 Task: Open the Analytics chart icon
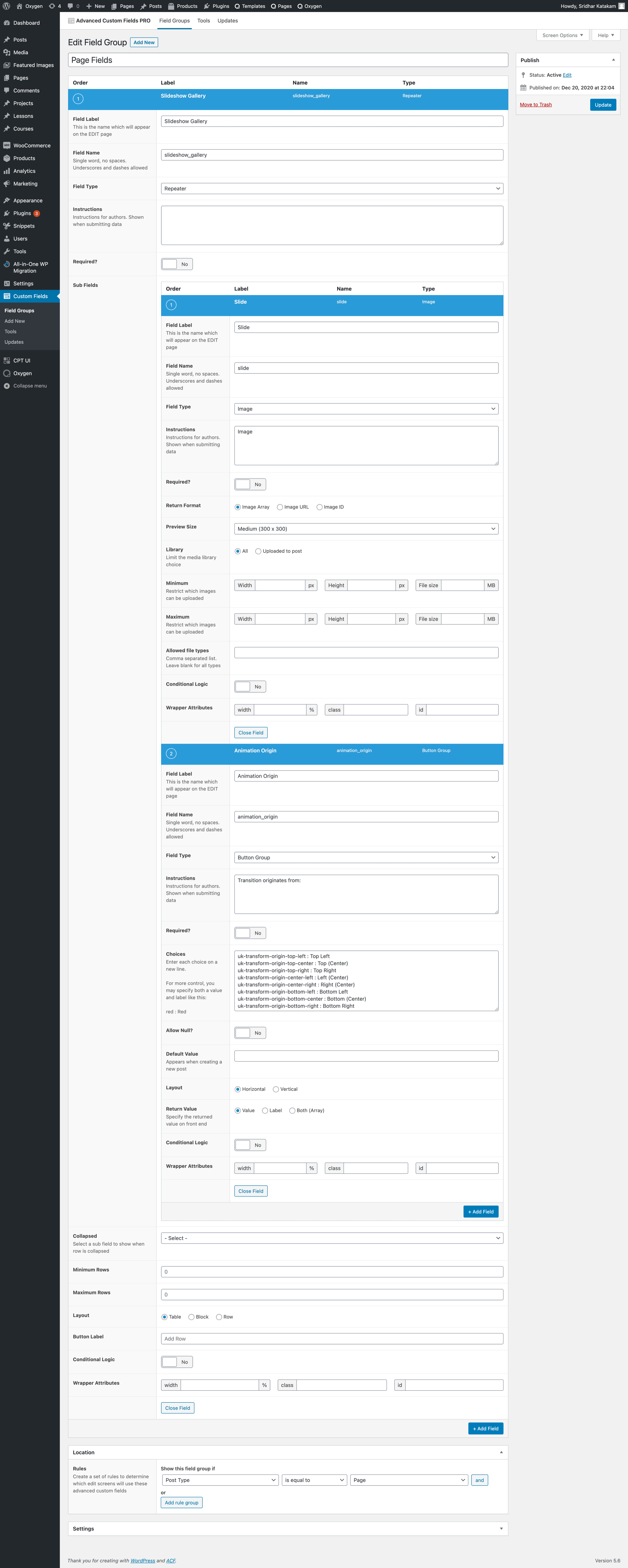coord(7,171)
